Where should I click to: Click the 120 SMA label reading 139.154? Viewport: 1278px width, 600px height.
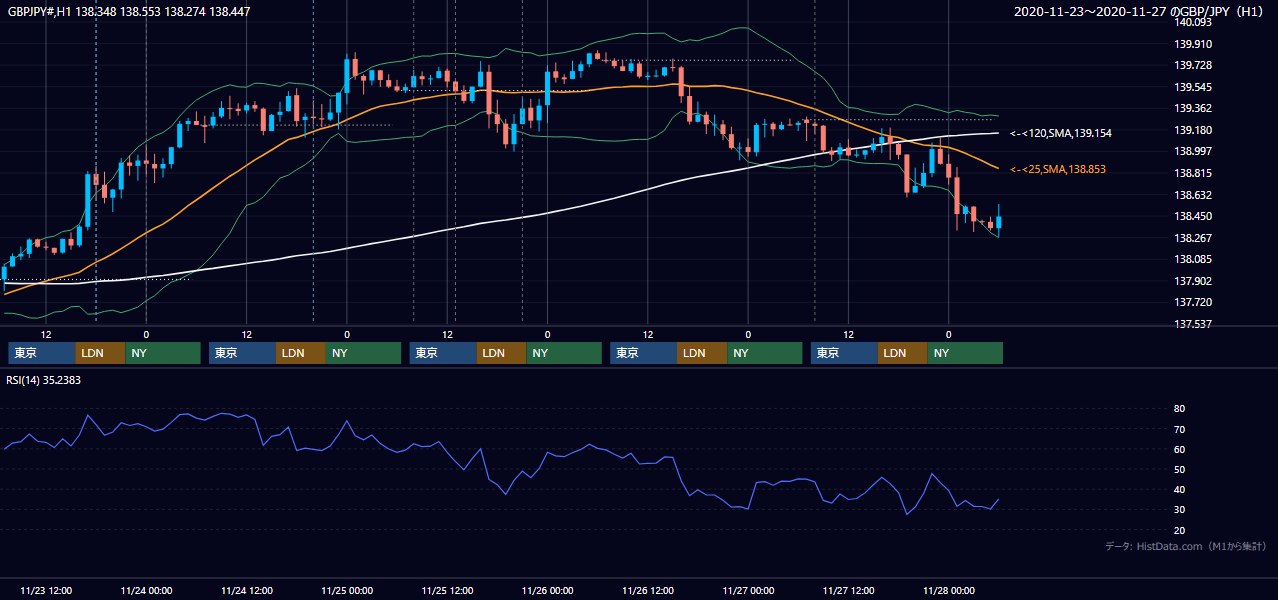(x=1061, y=133)
